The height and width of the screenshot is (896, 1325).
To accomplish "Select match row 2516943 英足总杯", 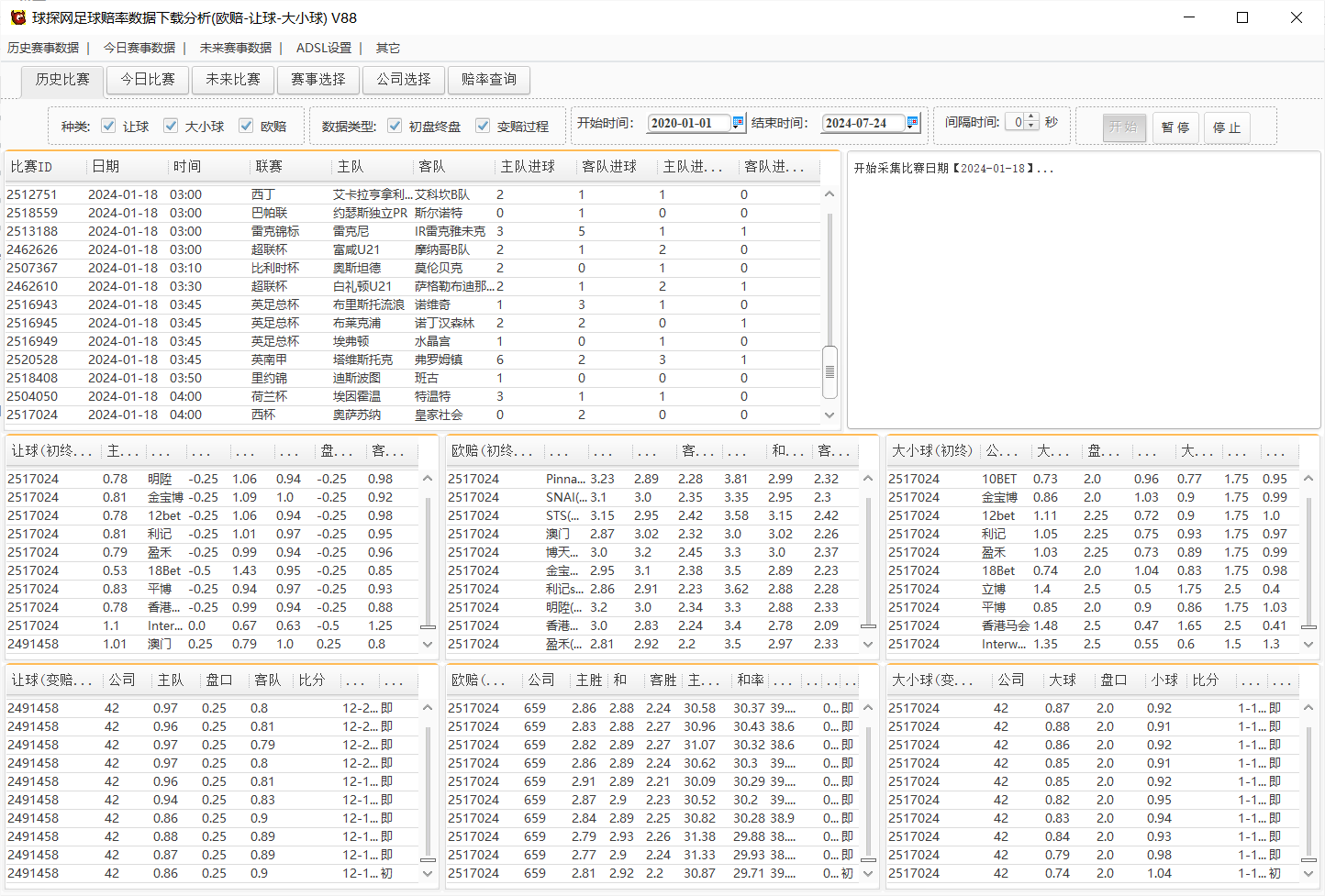I will [413, 304].
